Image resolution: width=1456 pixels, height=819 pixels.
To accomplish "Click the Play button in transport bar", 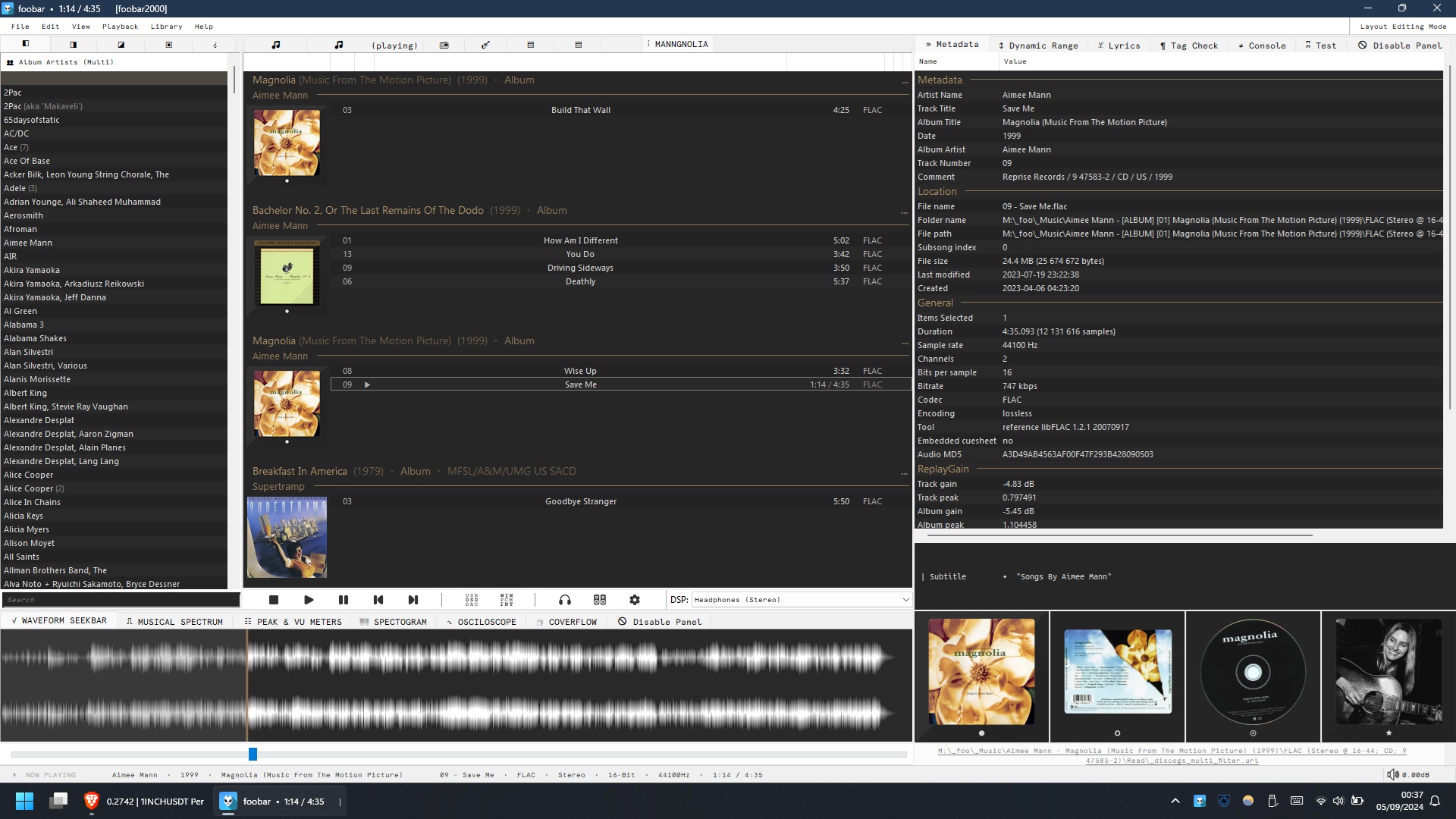I will (x=309, y=600).
